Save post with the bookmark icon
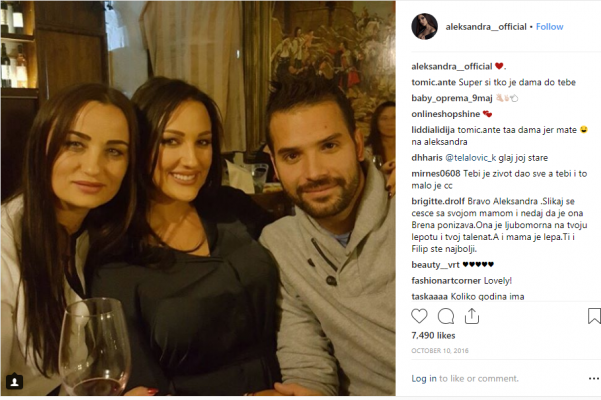This screenshot has width=601, height=400. click(x=594, y=316)
